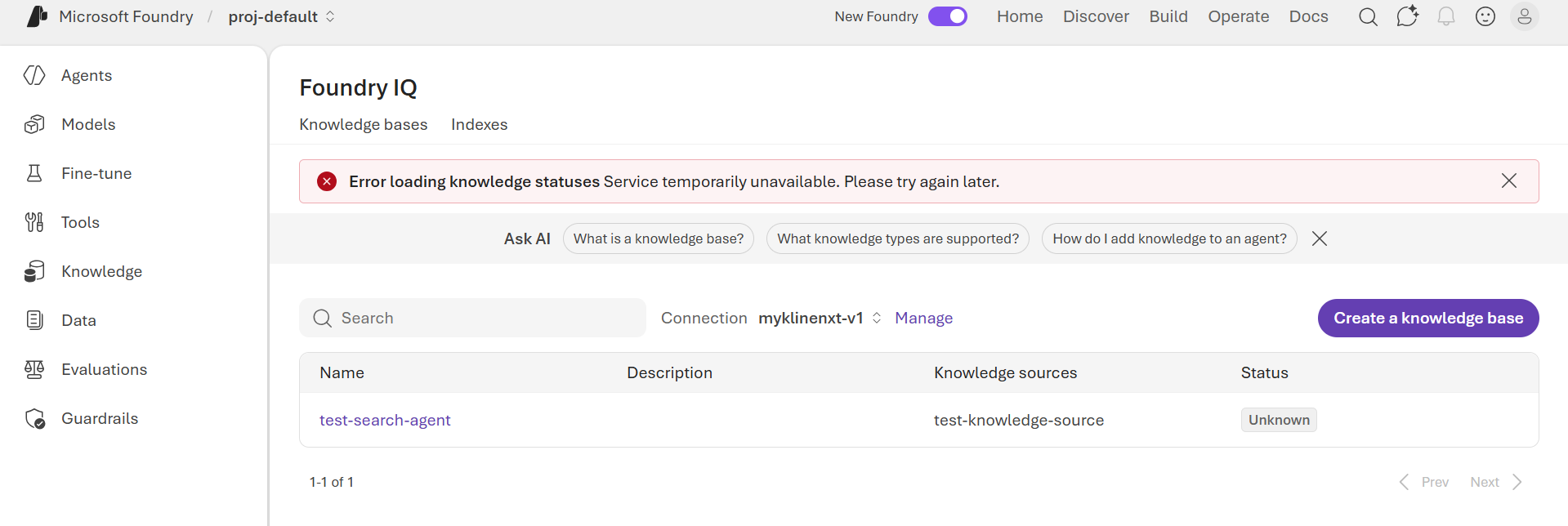Open the feedback smiley icon
The width and height of the screenshot is (1568, 526).
tap(1485, 16)
